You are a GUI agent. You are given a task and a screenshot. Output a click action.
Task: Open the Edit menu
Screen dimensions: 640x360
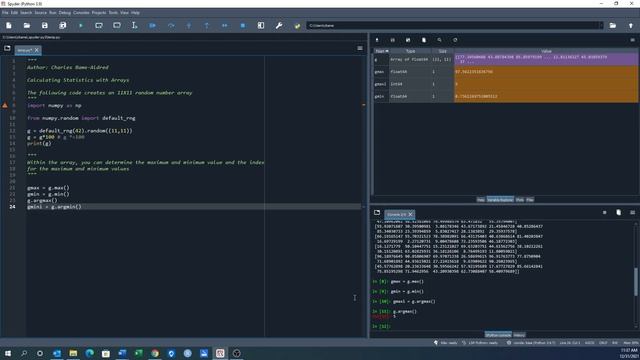click(x=14, y=13)
